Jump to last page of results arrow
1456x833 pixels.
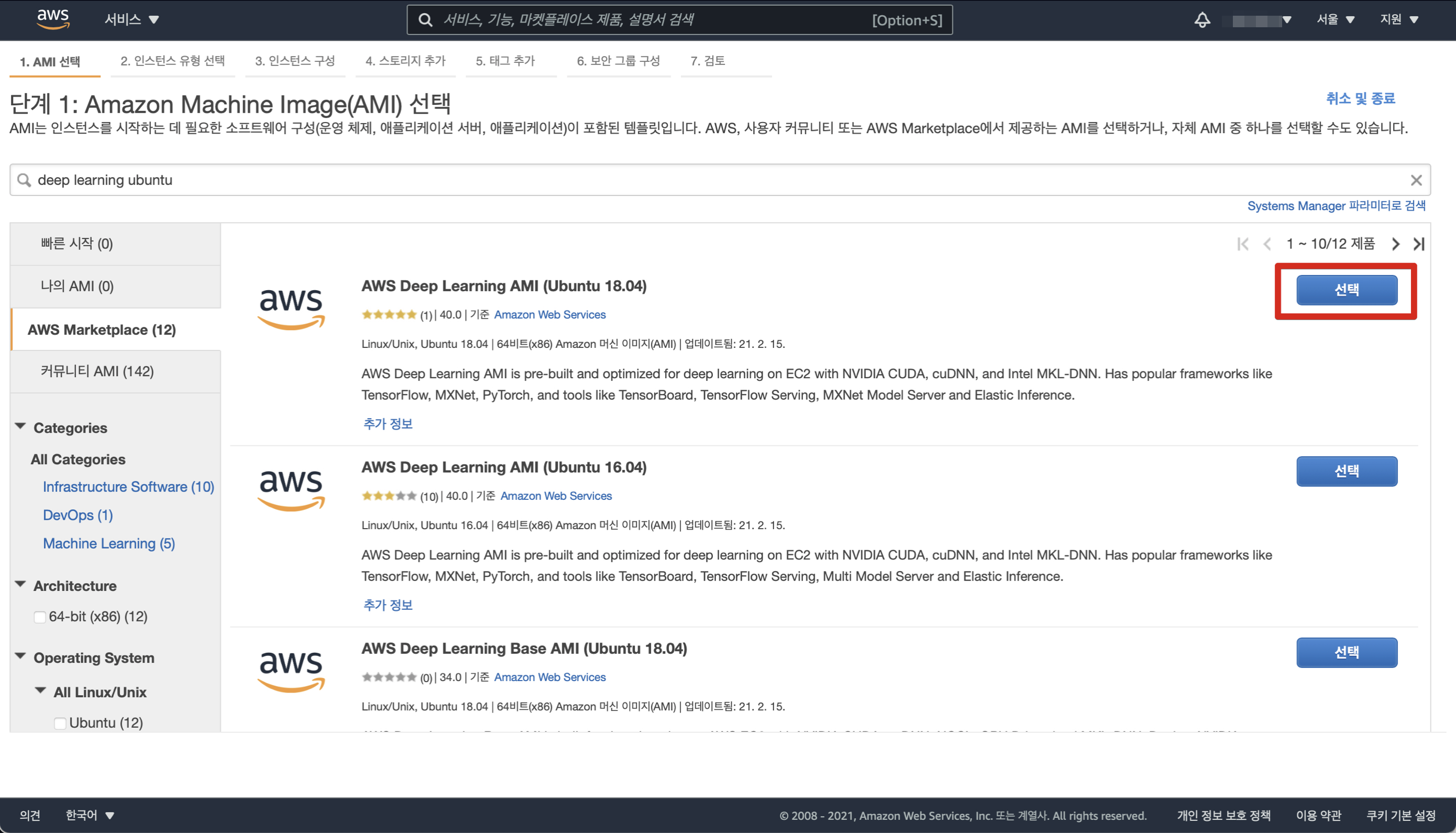1419,244
